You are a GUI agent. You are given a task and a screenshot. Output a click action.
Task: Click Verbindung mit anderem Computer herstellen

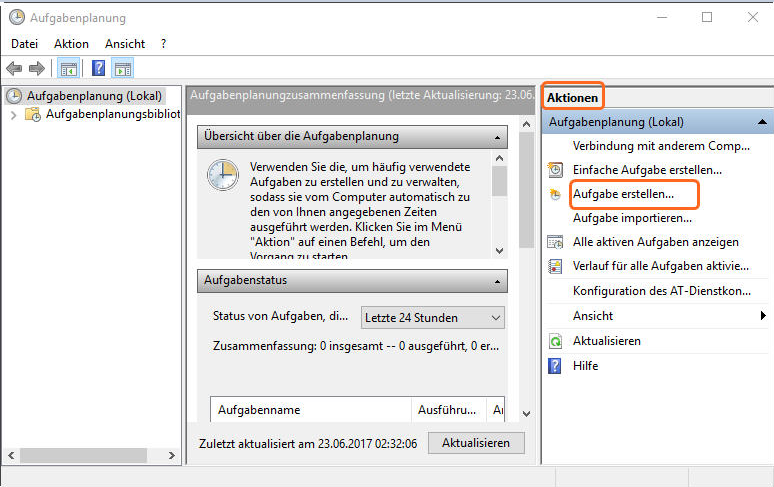(661, 146)
